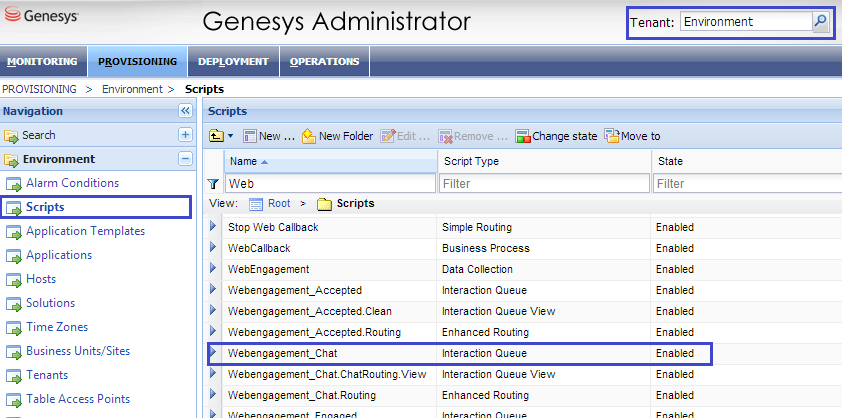
Task: Select the Webengagement_Chat.Routing script
Action: coord(302,395)
